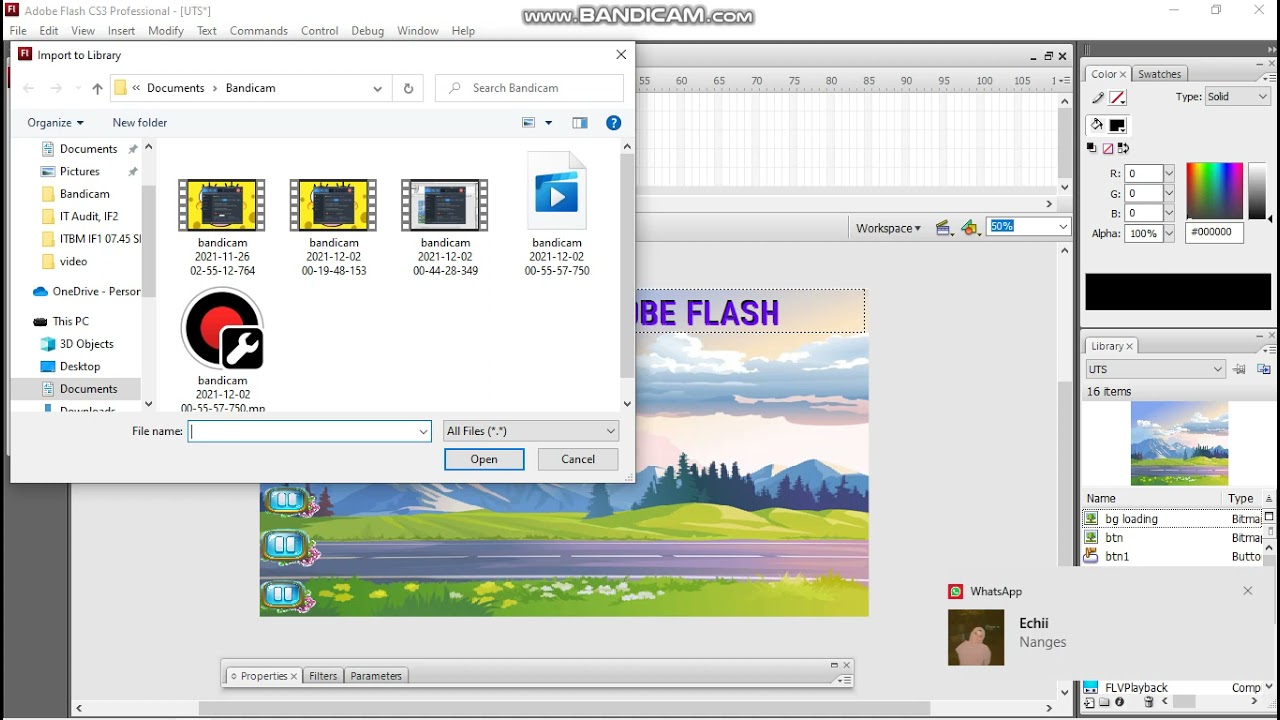
Task: Click the no color icon in Color panel
Action: click(x=1108, y=148)
